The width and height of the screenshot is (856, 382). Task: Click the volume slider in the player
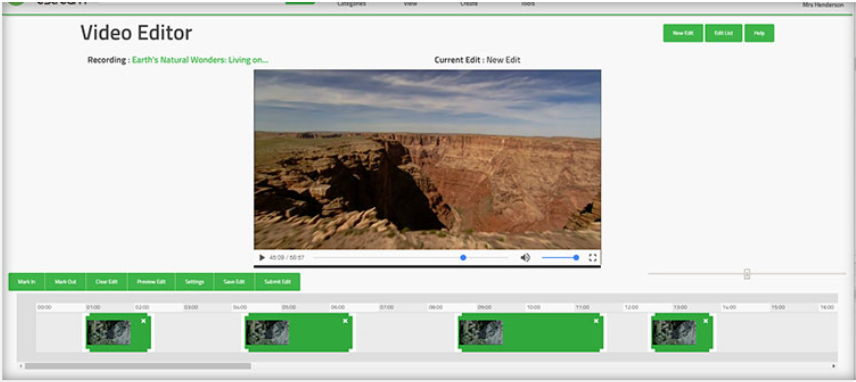(560, 258)
